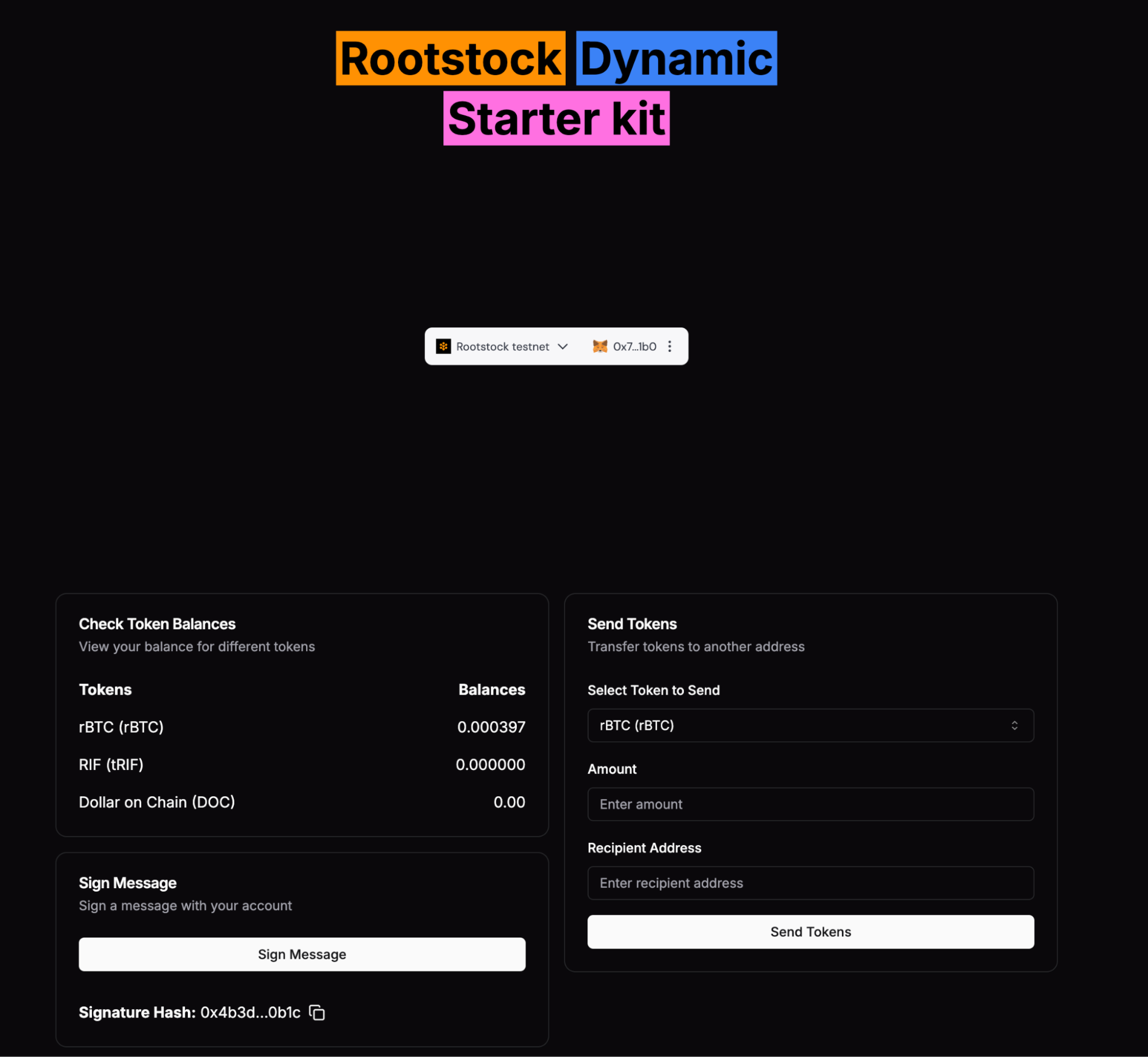Viewport: 1148px width, 1057px height.
Task: Open the three-dot wallet options menu
Action: 670,346
